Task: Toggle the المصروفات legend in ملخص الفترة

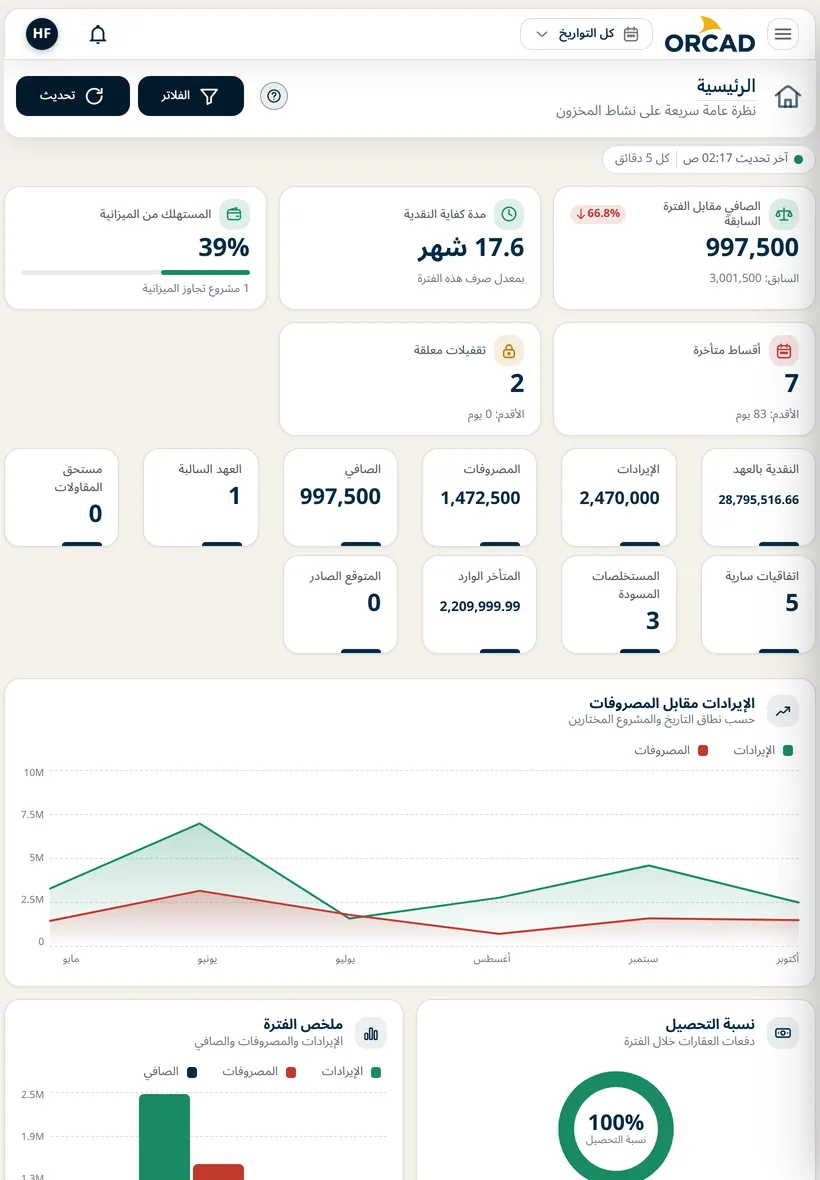Action: tap(259, 1072)
